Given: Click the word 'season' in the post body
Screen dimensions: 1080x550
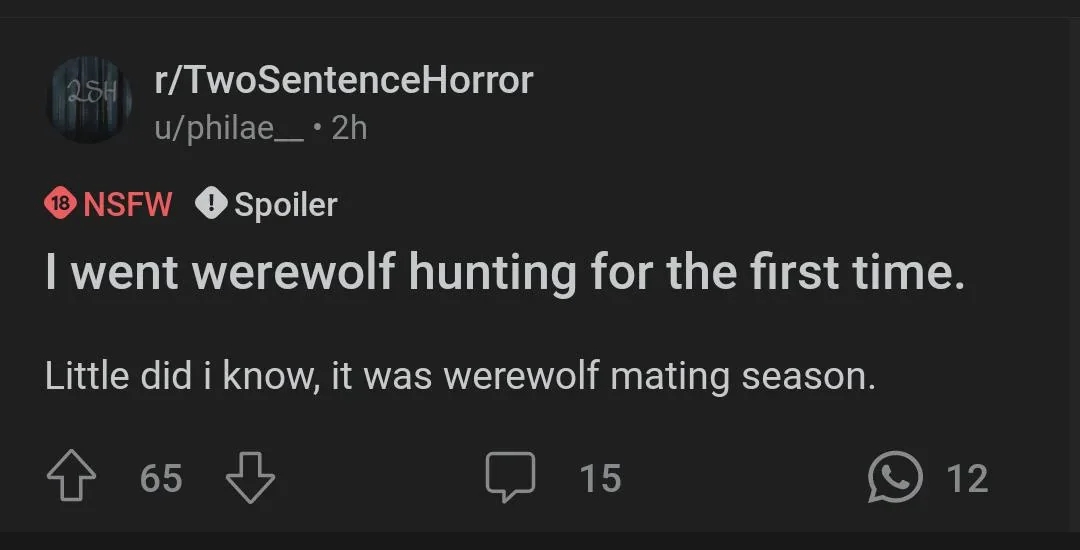Looking at the screenshot, I should pyautogui.click(x=808, y=377).
